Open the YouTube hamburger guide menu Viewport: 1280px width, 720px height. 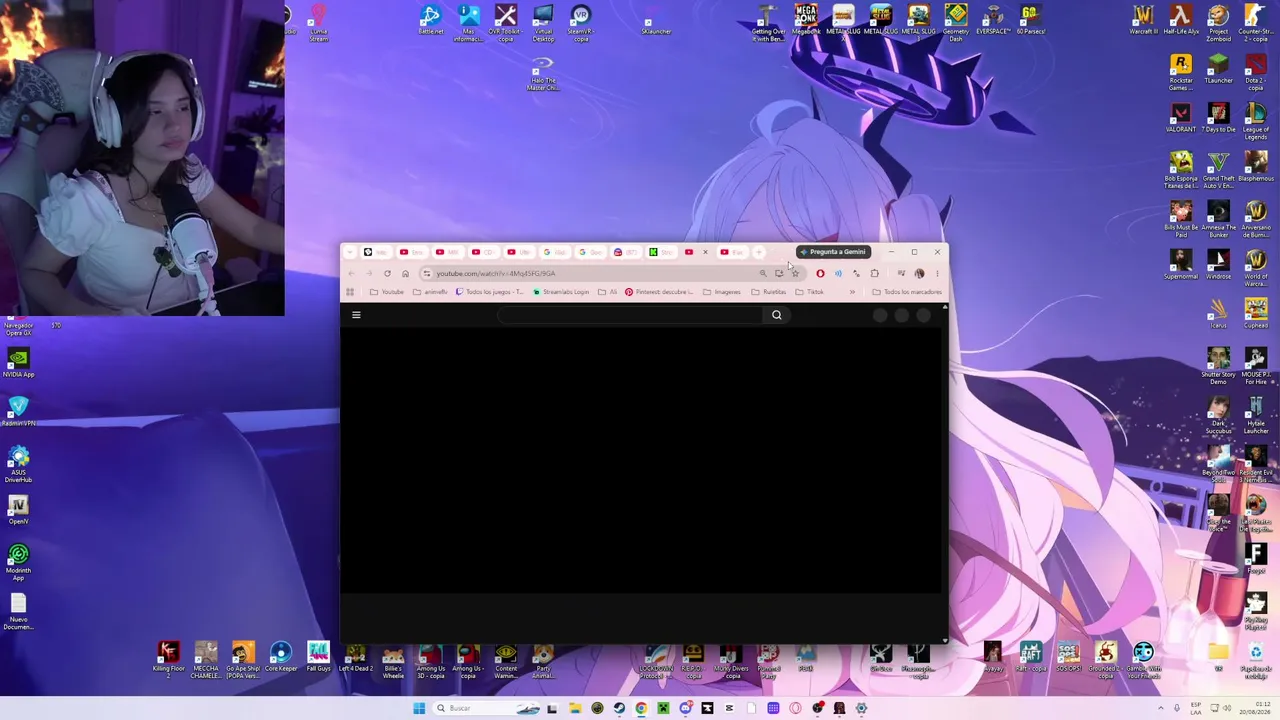click(356, 315)
